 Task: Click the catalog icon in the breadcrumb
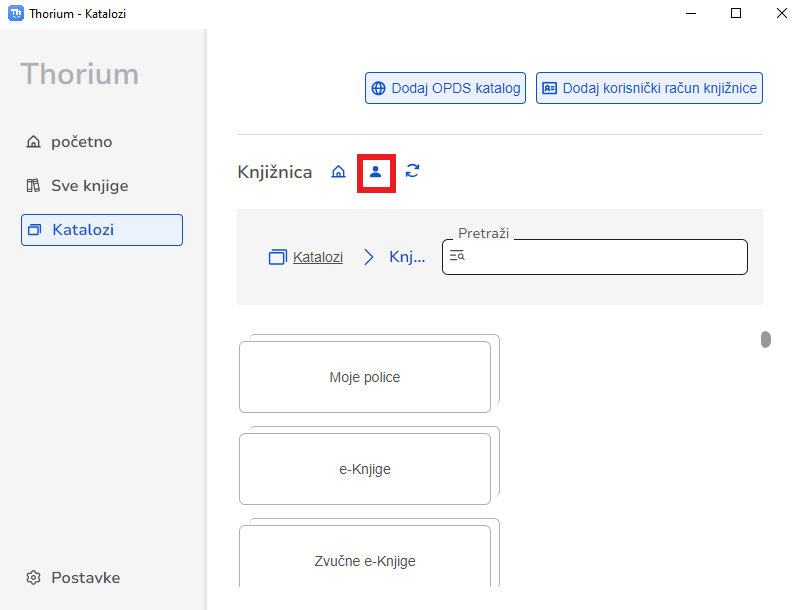277,257
